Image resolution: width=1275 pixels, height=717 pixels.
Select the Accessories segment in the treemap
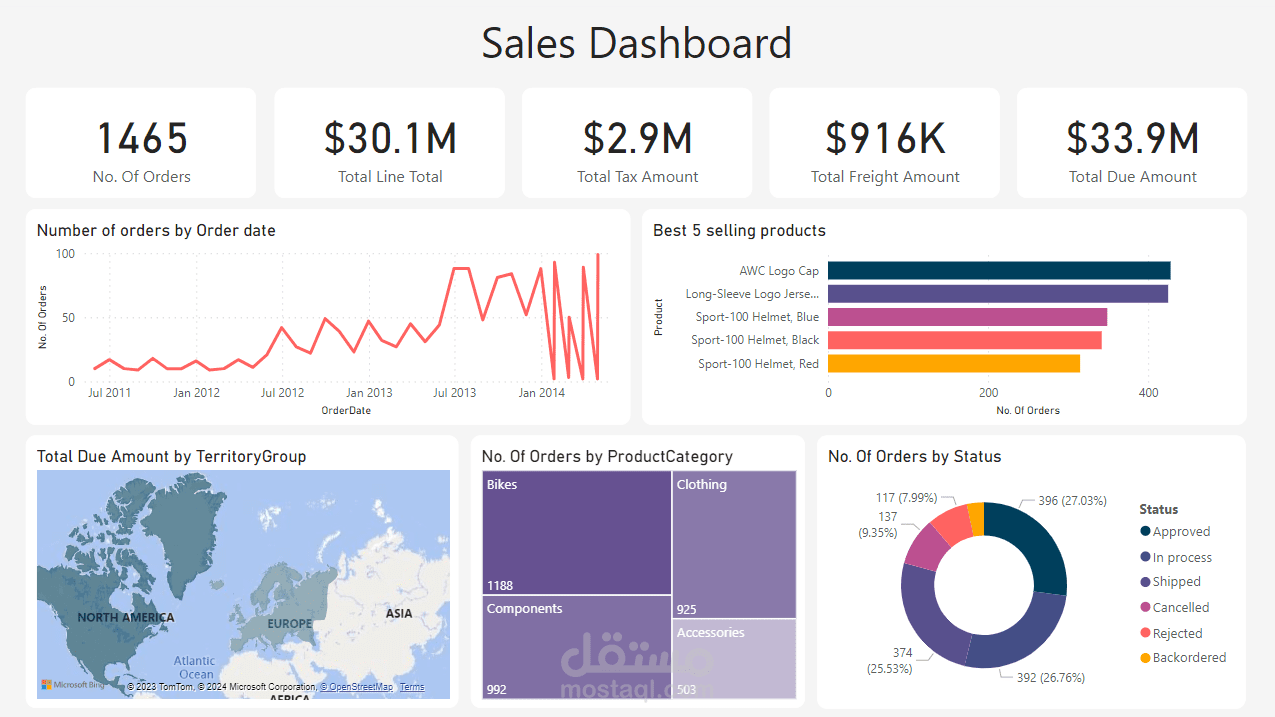click(x=734, y=658)
